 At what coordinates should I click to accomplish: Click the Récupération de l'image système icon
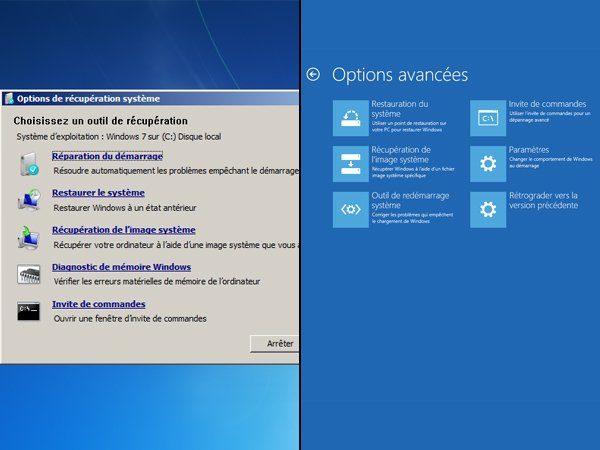tap(28, 237)
